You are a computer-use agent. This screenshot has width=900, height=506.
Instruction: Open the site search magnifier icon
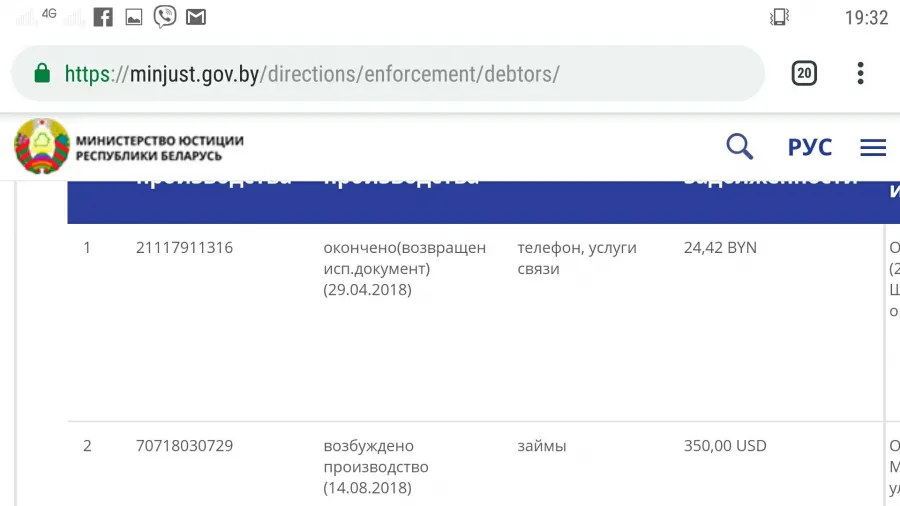[739, 147]
